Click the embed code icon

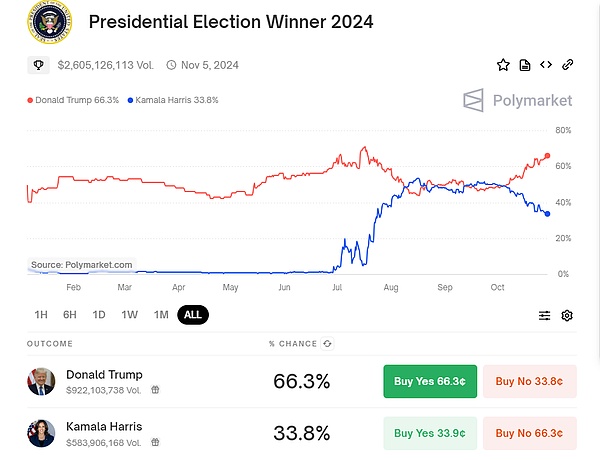tap(546, 65)
